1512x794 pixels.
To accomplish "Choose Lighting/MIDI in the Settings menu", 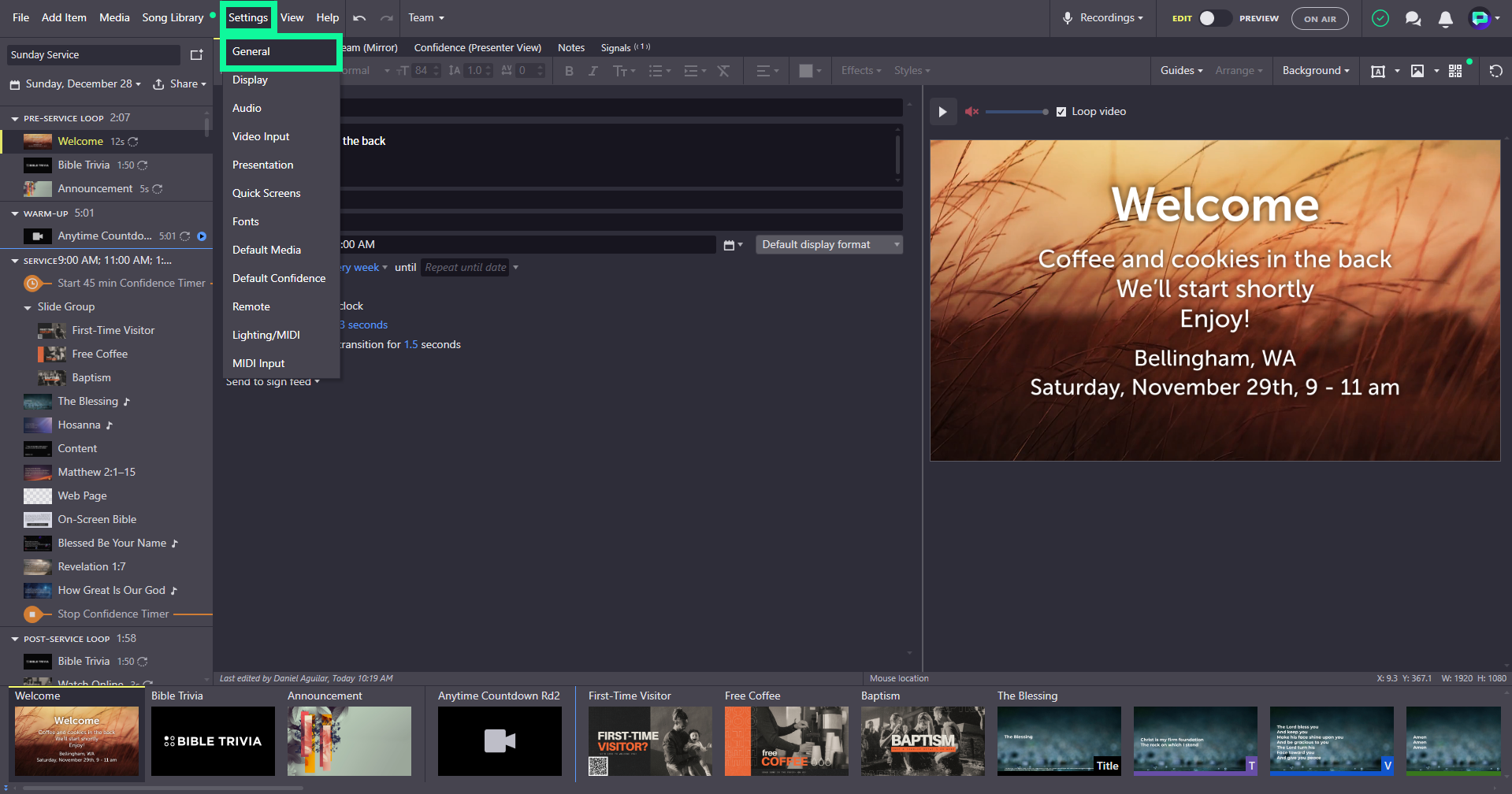I will [x=281, y=336].
